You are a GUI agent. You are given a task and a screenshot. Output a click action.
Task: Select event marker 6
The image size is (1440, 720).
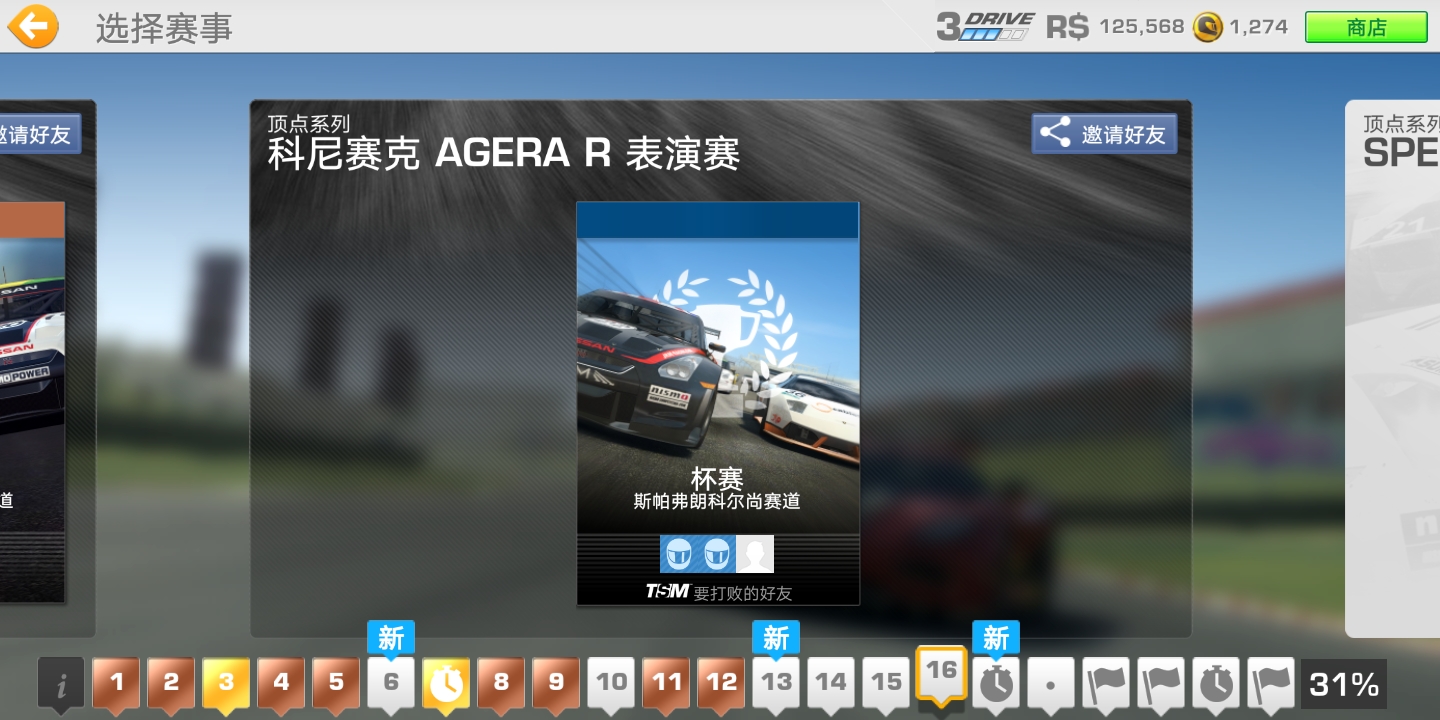click(x=391, y=685)
